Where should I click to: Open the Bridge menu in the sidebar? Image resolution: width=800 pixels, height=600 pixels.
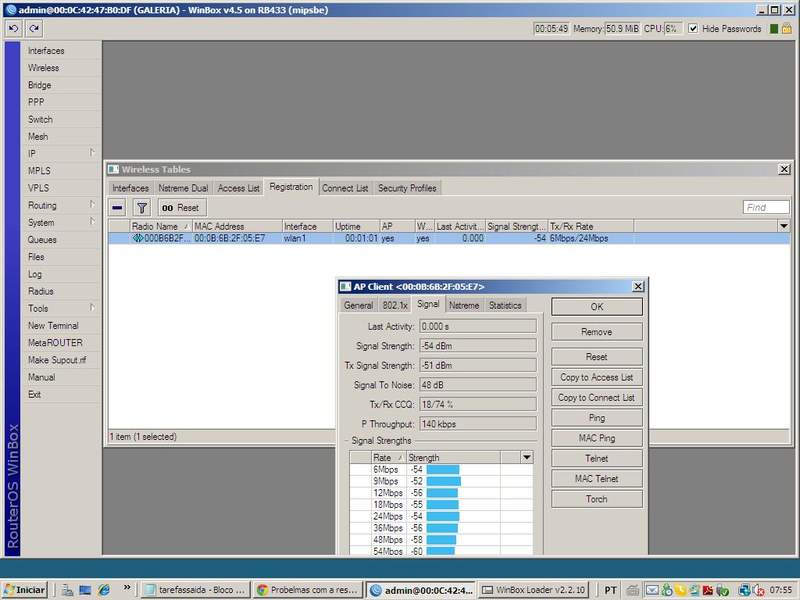click(x=39, y=85)
